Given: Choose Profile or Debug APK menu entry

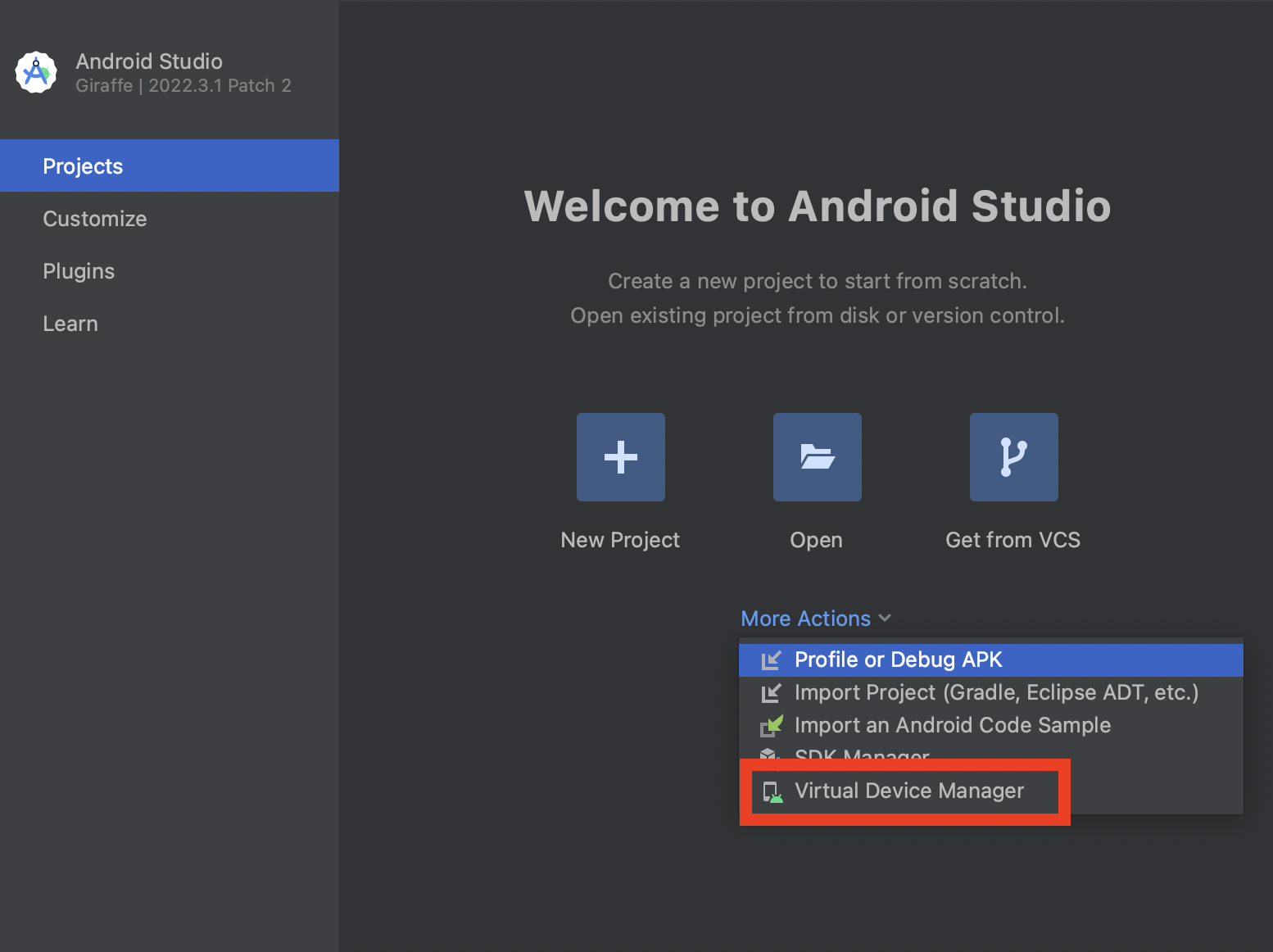Looking at the screenshot, I should (x=991, y=660).
